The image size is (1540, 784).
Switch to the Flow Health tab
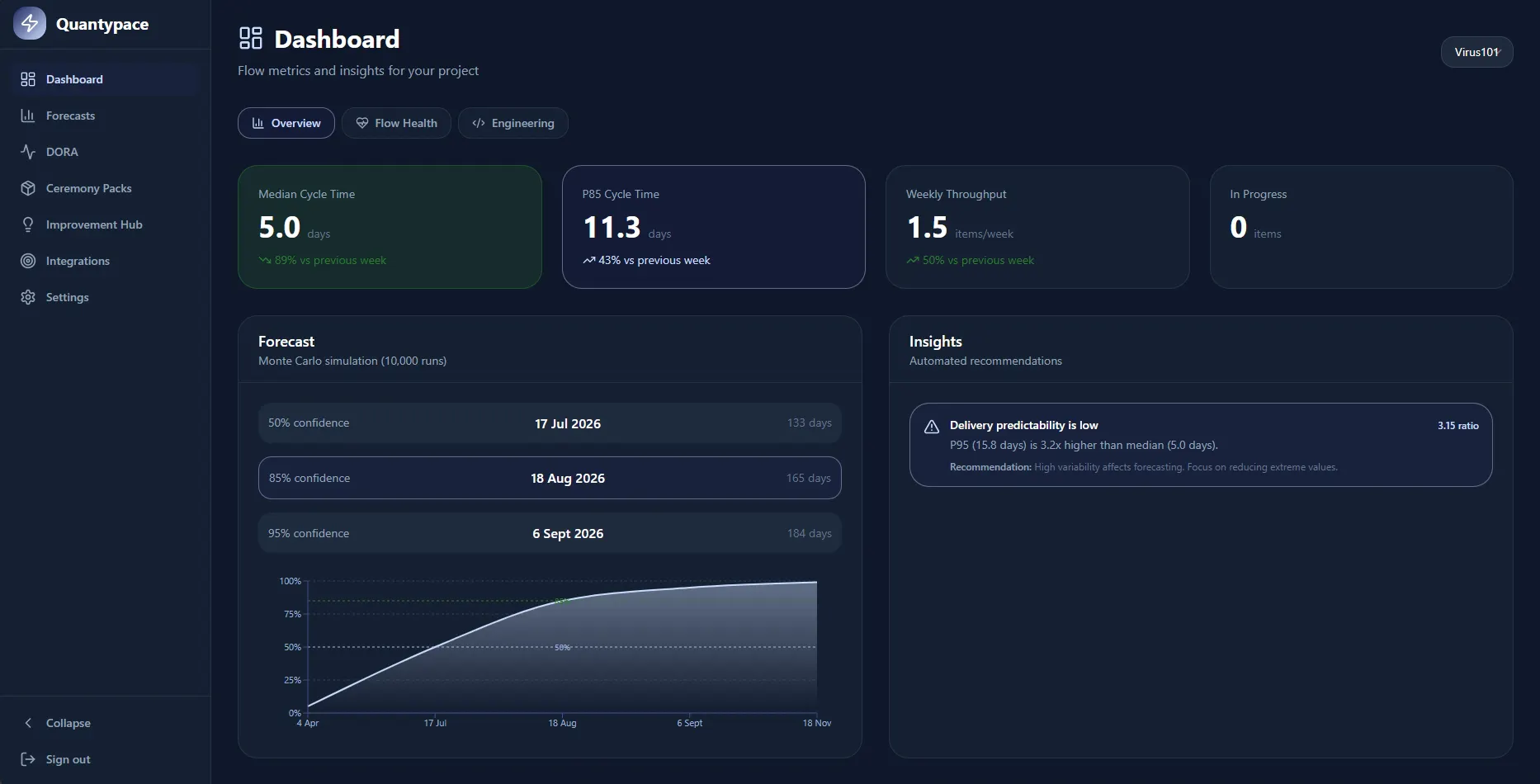point(396,123)
